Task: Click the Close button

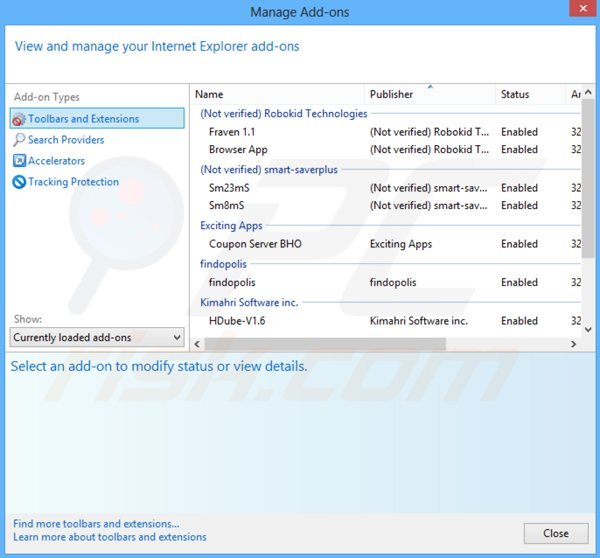Action: [x=556, y=533]
